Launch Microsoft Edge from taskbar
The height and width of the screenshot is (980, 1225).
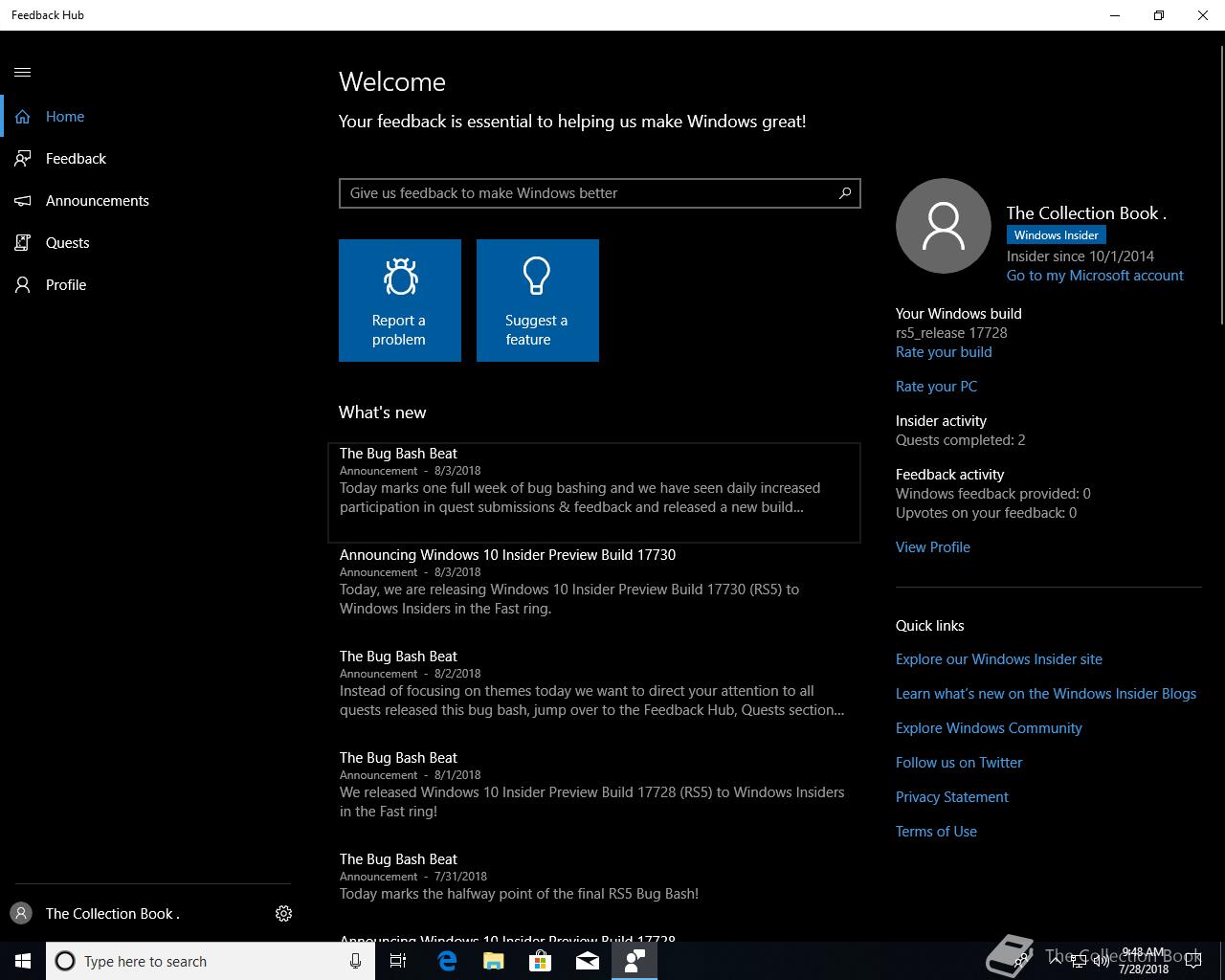pos(447,961)
